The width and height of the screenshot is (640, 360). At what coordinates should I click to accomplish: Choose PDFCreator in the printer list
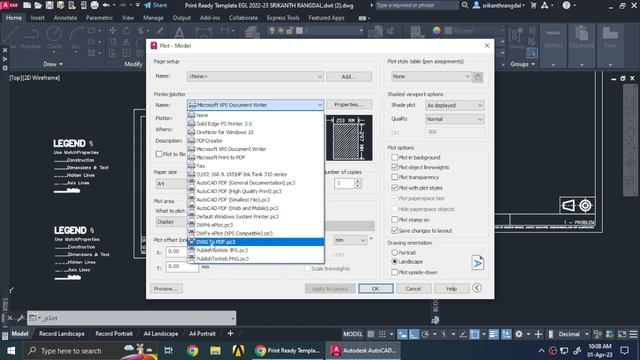pos(256,140)
